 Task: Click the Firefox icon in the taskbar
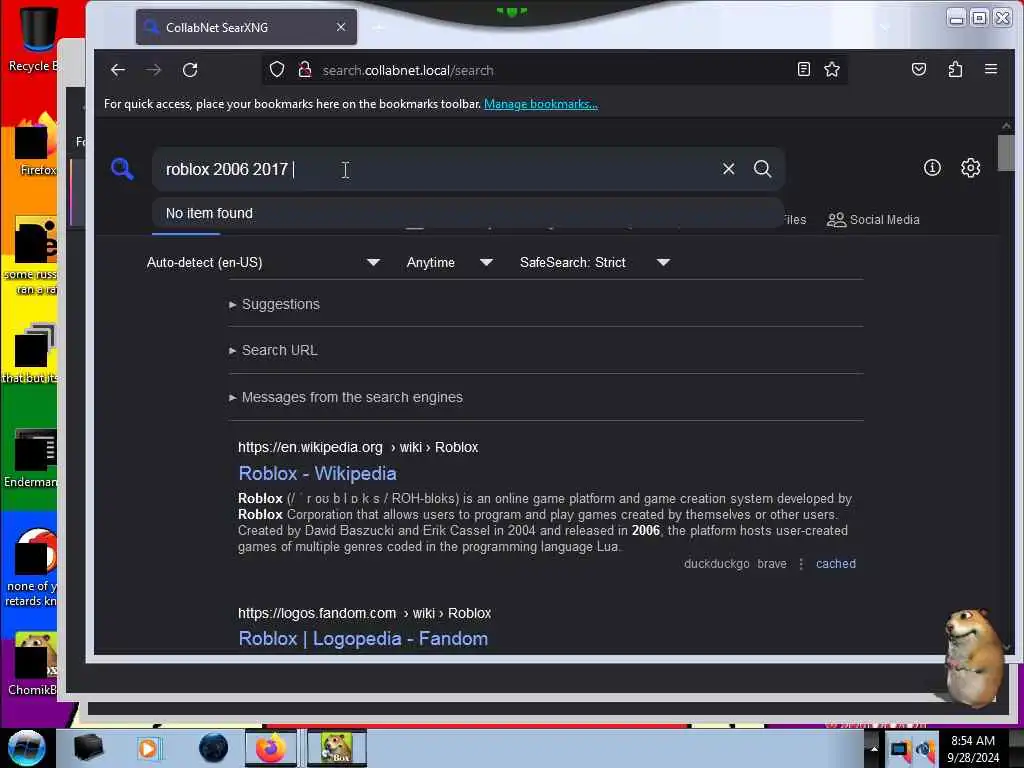pos(270,748)
